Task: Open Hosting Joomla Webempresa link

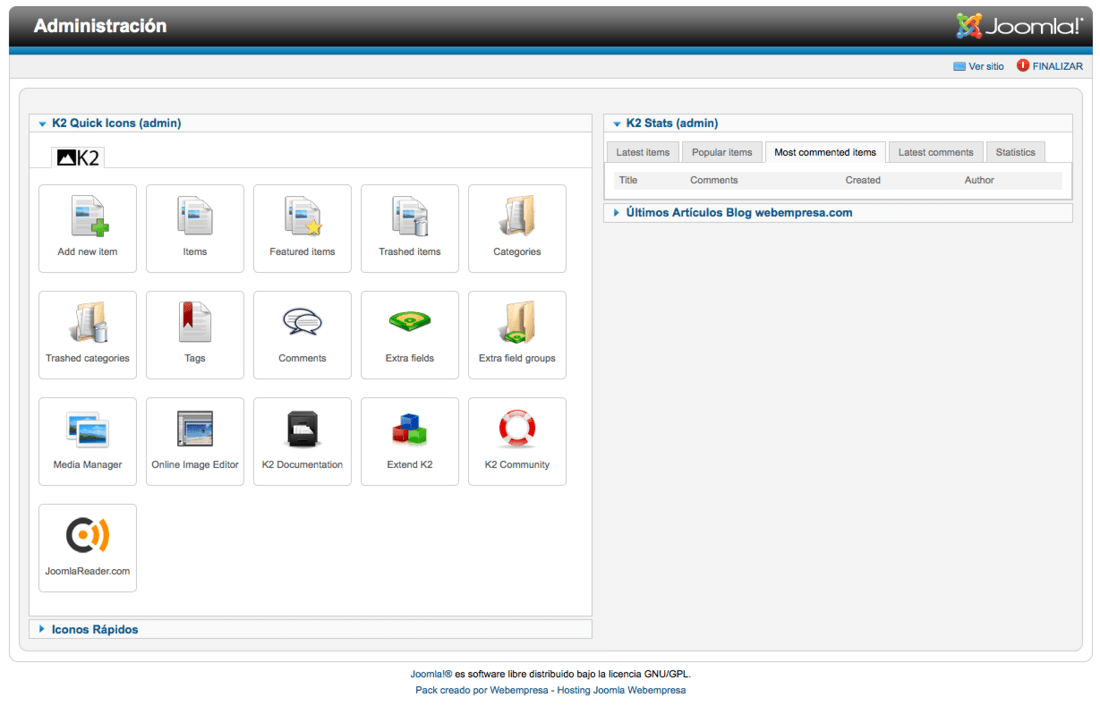Action: pyautogui.click(x=622, y=690)
